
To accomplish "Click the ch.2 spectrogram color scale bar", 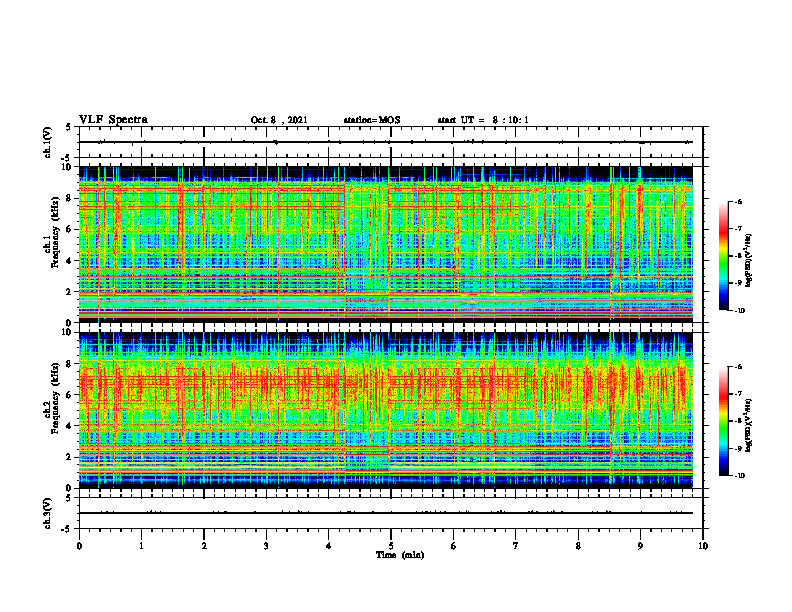I will pyautogui.click(x=723, y=421).
